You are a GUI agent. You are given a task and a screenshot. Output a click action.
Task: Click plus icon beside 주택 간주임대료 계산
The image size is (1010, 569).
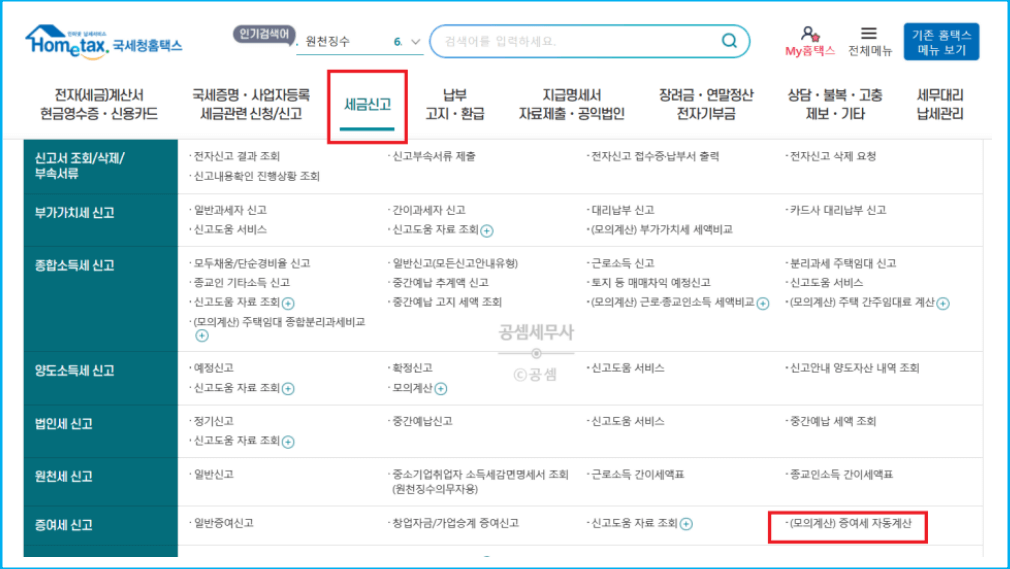(943, 304)
